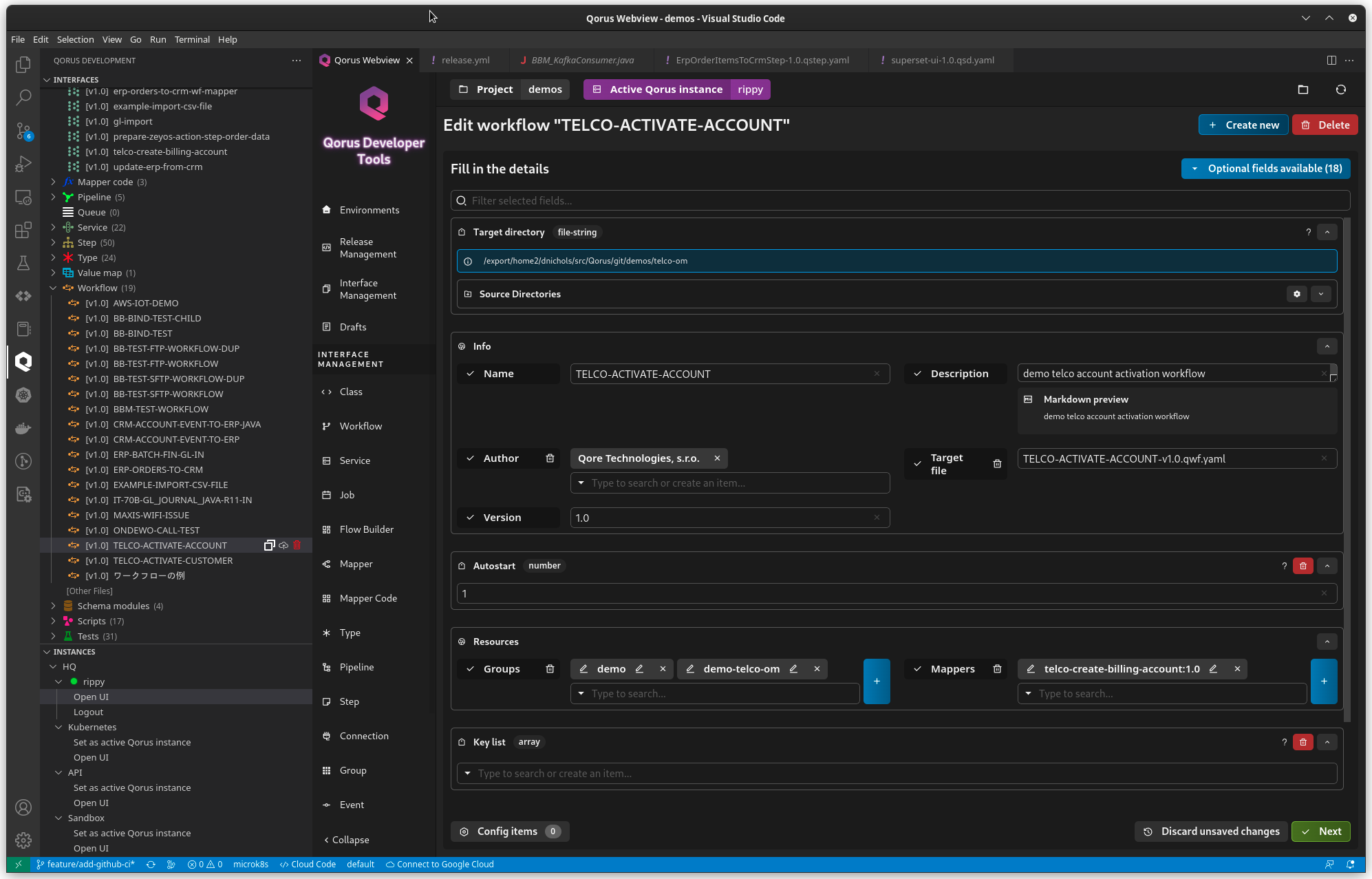Click the folder icon in webview header
The width and height of the screenshot is (1372, 879).
click(1303, 89)
